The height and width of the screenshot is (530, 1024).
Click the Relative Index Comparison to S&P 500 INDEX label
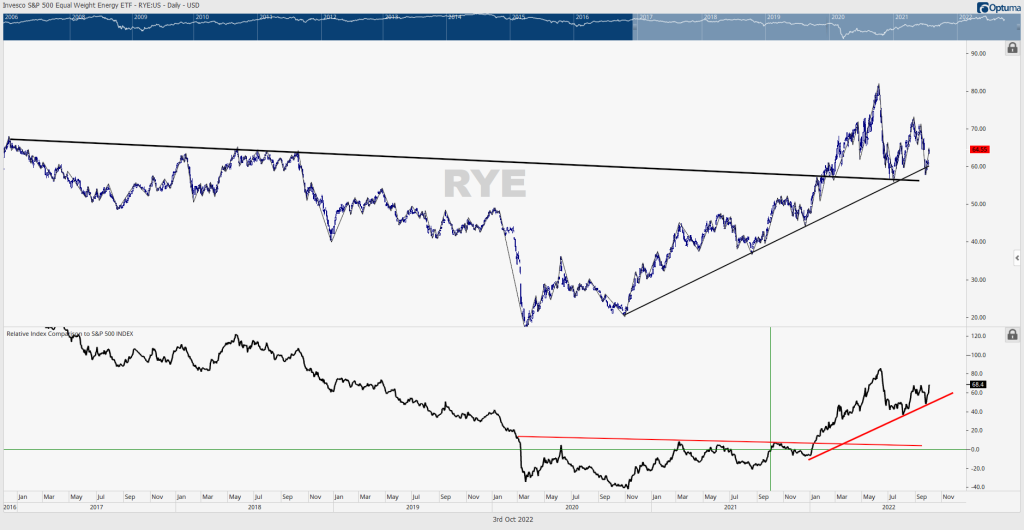point(70,334)
